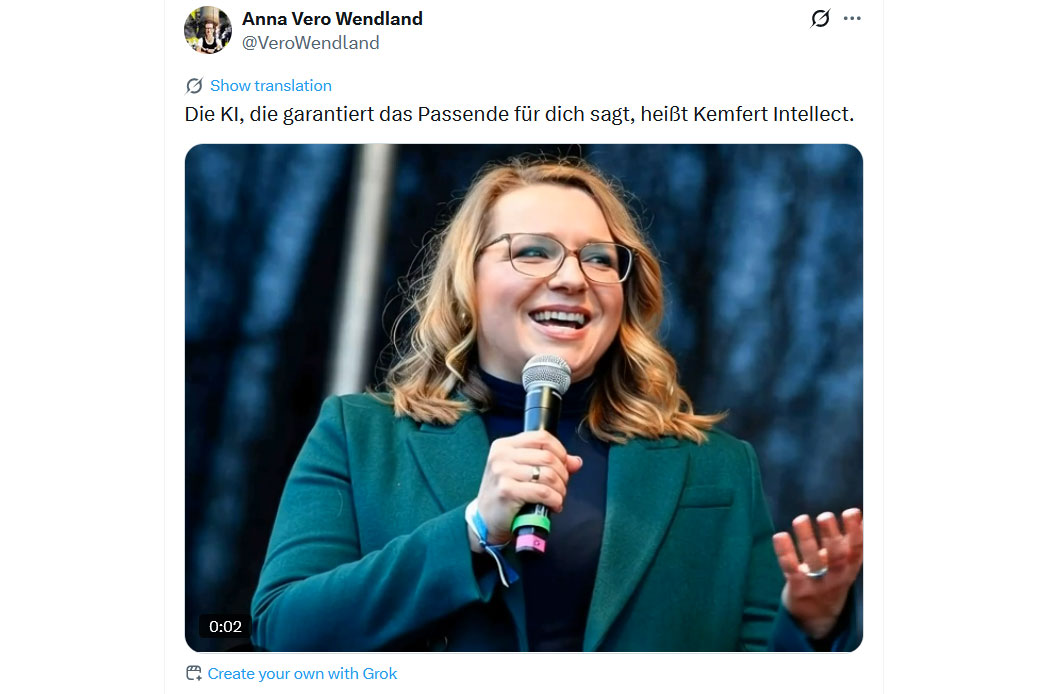1050x694 pixels.
Task: Click the 0:02 video duration badge
Action: (x=225, y=626)
